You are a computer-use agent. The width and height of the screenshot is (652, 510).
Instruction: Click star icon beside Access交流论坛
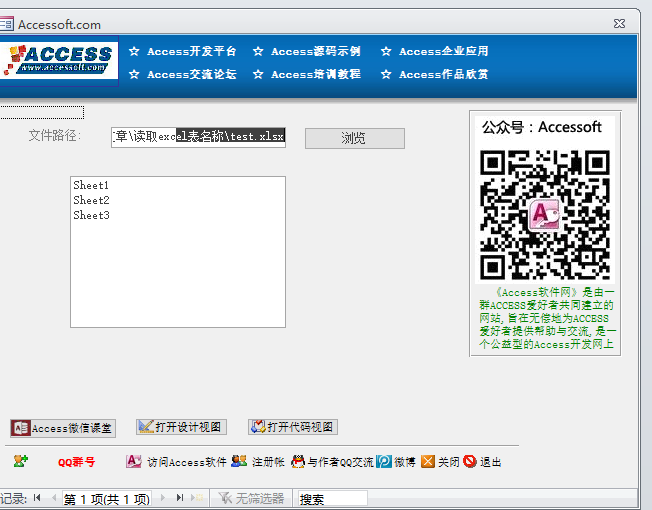tap(134, 74)
